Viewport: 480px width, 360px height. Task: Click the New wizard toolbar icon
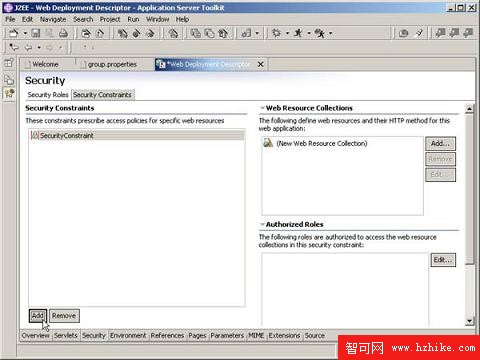pyautogui.click(x=14, y=33)
